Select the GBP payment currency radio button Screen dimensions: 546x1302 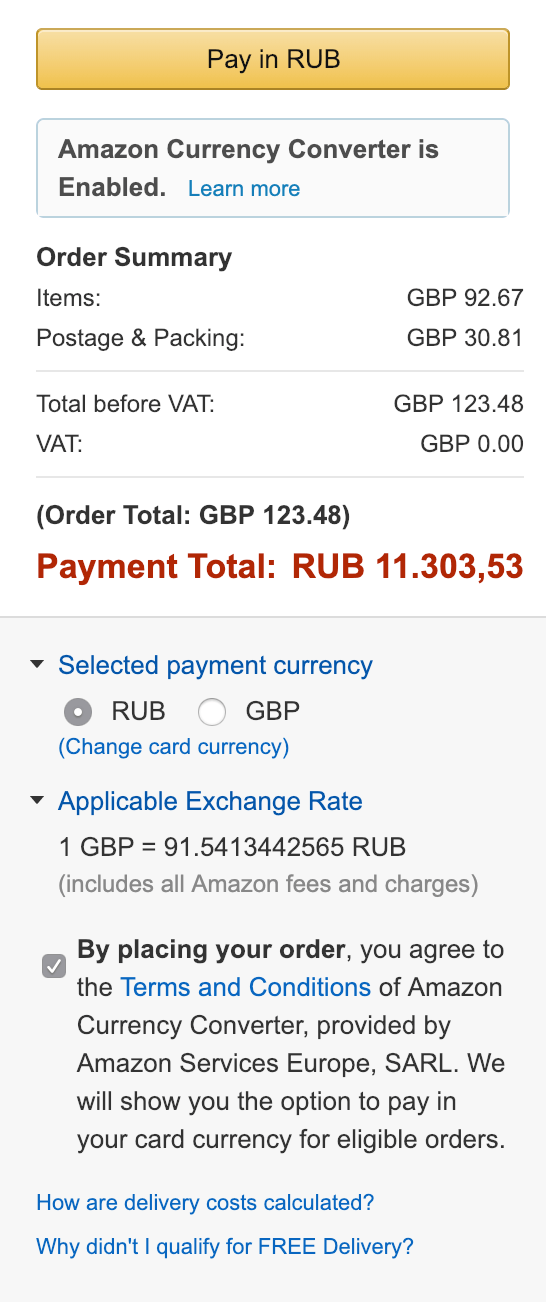click(x=212, y=712)
